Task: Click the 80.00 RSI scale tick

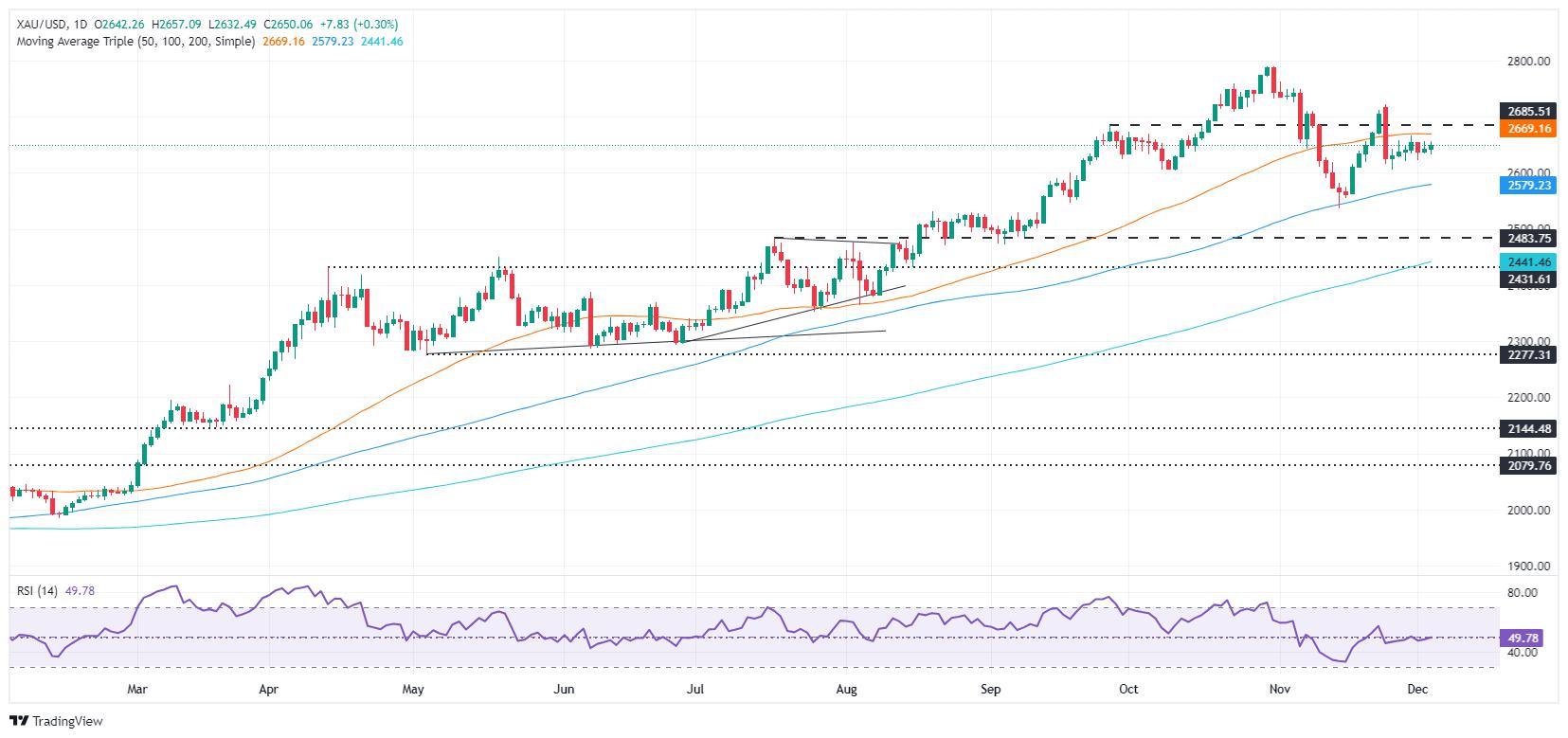Action: coord(1523,593)
